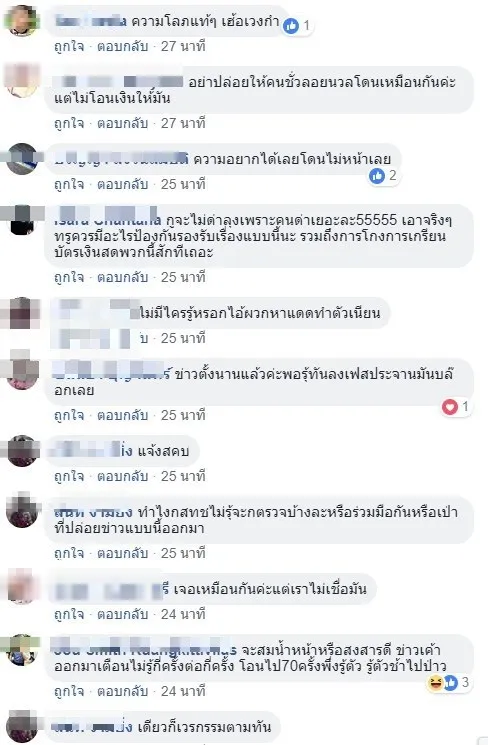Click ตอบกลับ under the 'โอนไป70ครั้ง' comment

pyautogui.click(x=123, y=691)
